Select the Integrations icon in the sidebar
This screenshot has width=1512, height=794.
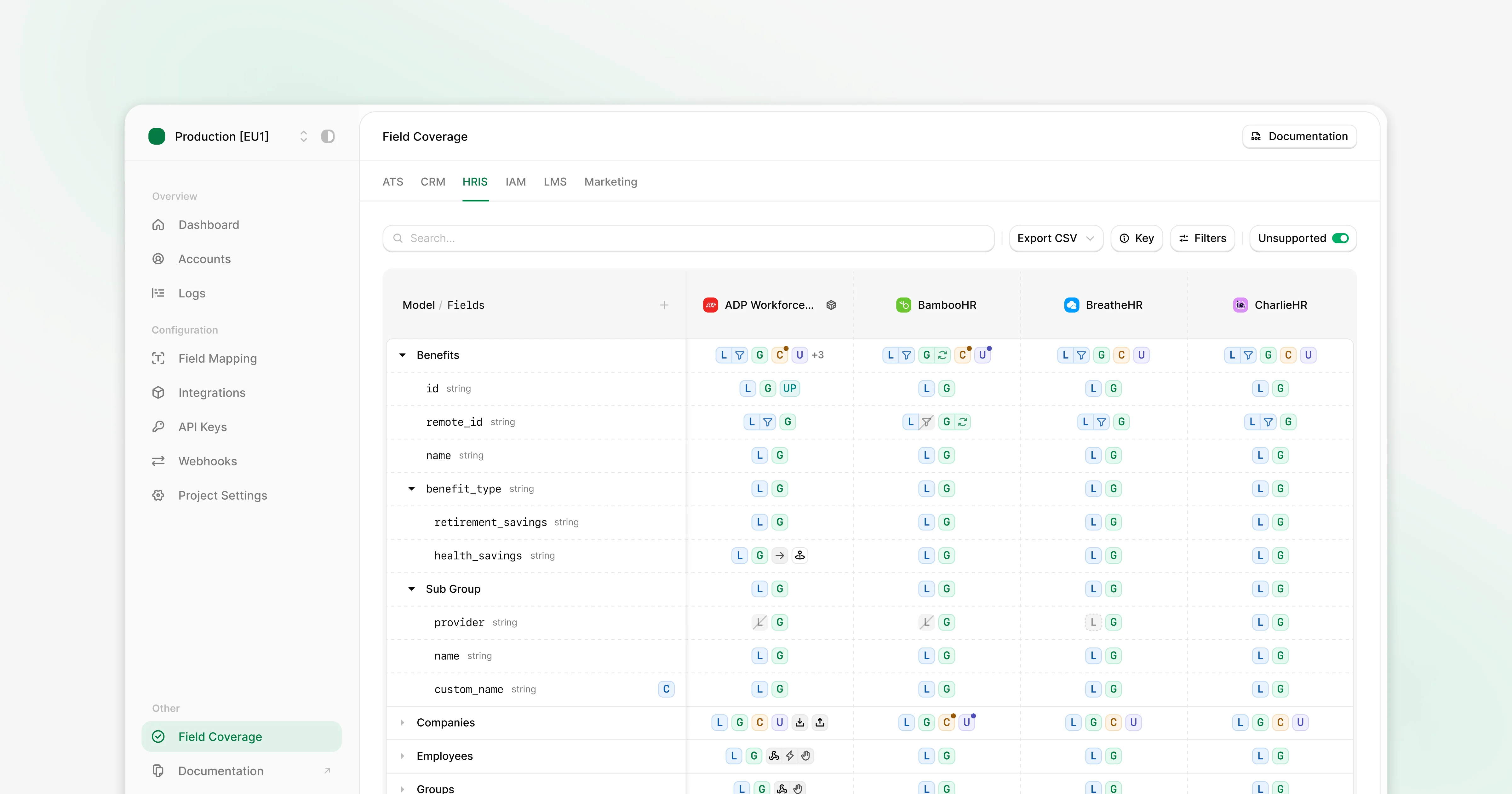tap(158, 392)
